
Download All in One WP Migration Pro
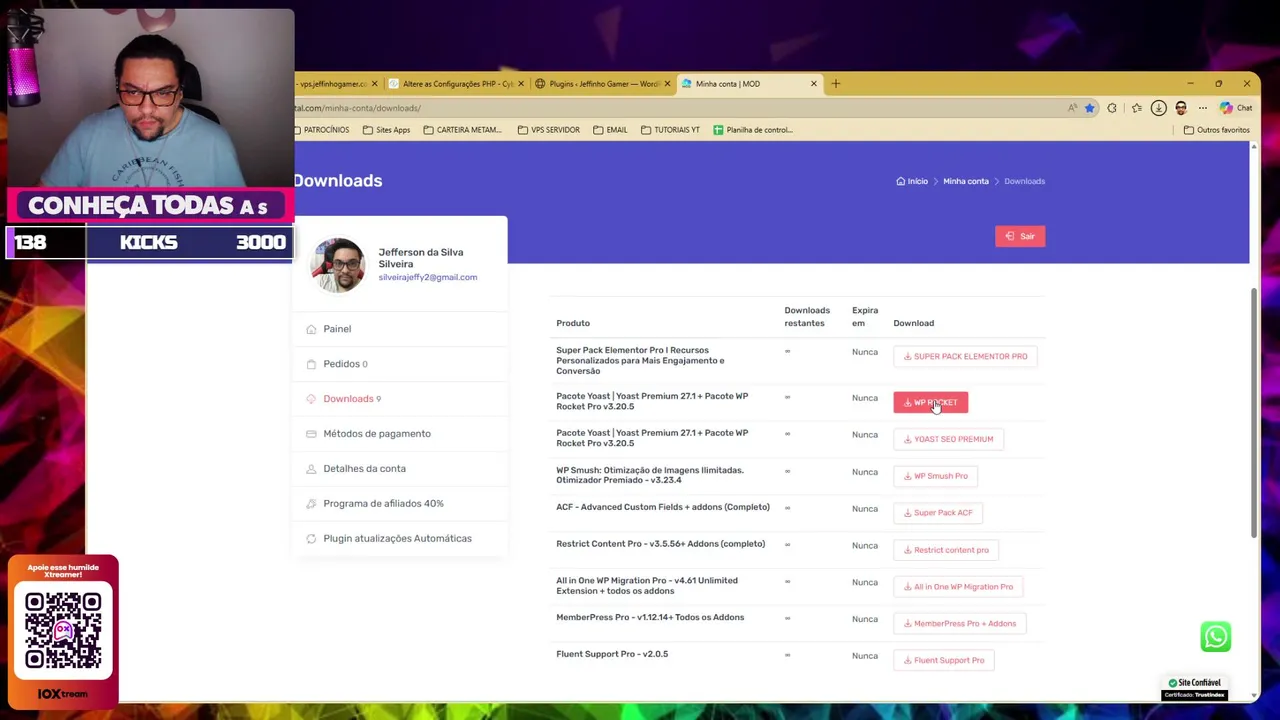pyautogui.click(x=958, y=587)
